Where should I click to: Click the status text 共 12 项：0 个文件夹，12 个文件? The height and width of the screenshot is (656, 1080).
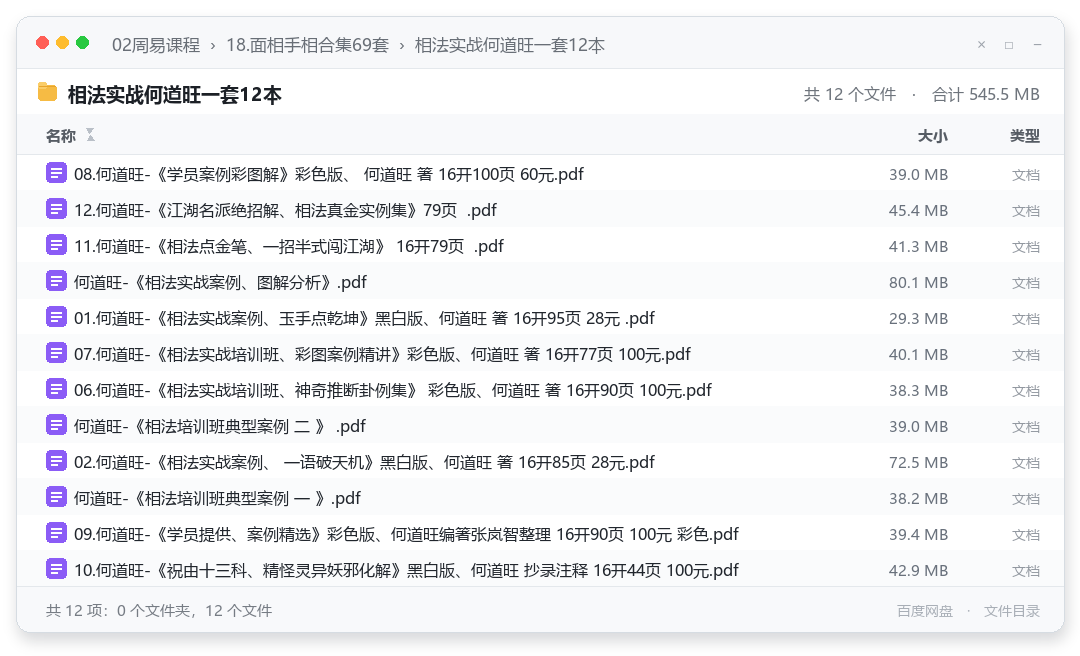pyautogui.click(x=159, y=611)
